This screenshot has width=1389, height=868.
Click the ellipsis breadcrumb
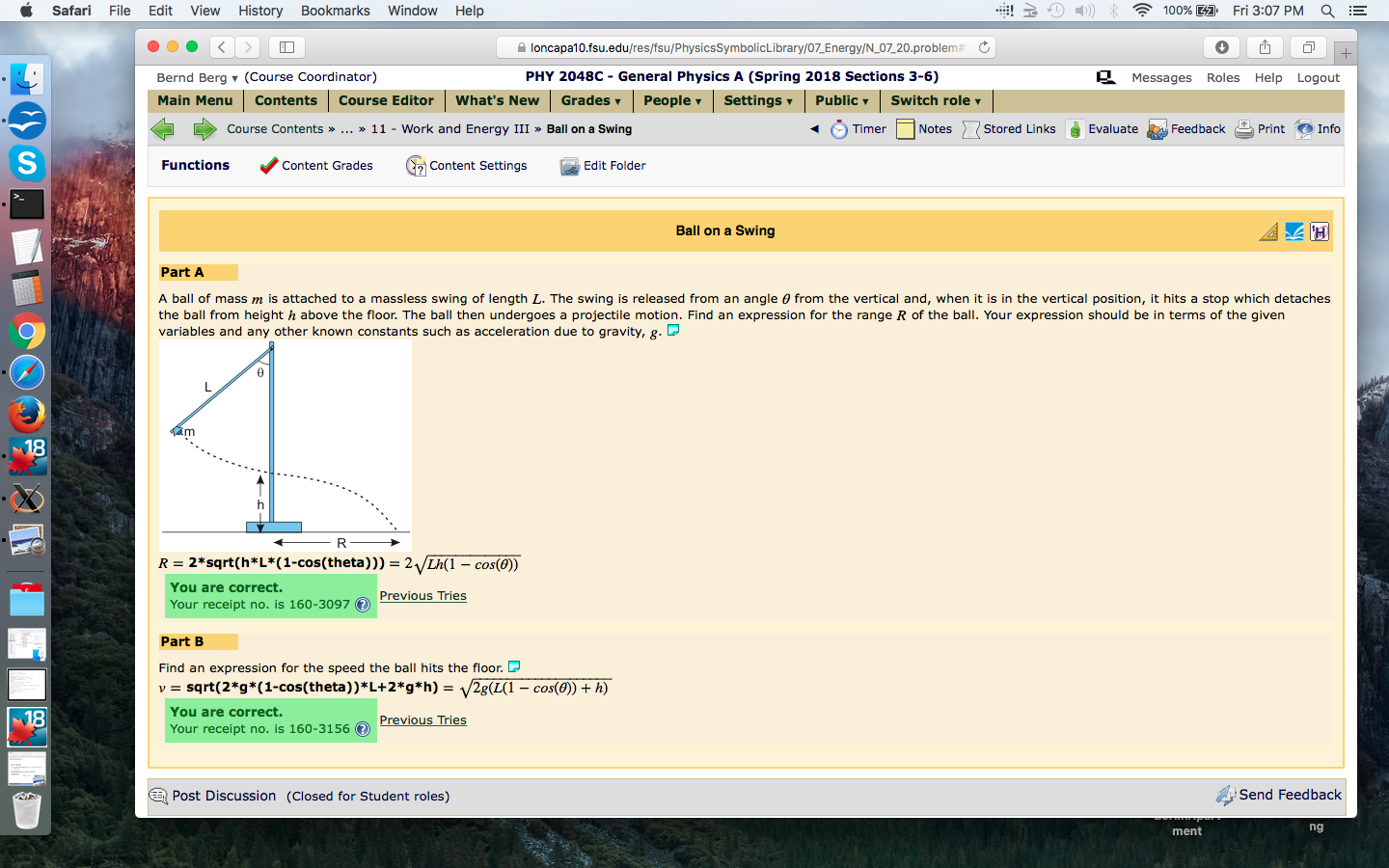point(346,129)
